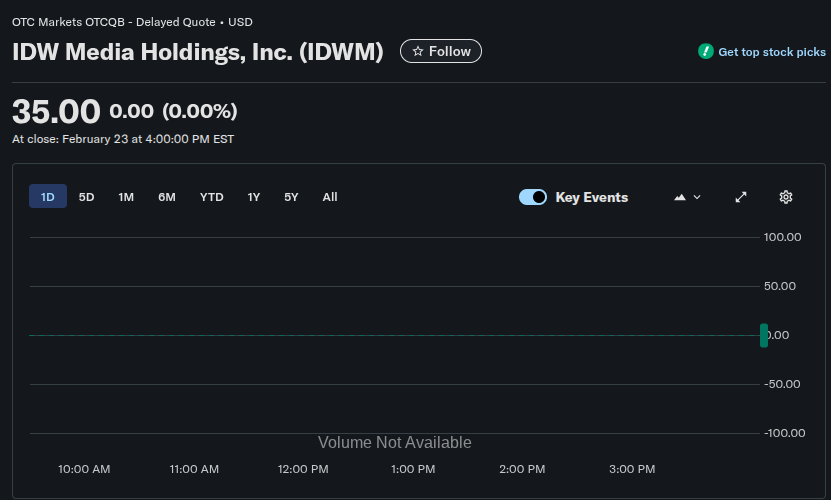Click the (0.00%) change value
Viewport: 831px width, 500px height.
(x=200, y=111)
